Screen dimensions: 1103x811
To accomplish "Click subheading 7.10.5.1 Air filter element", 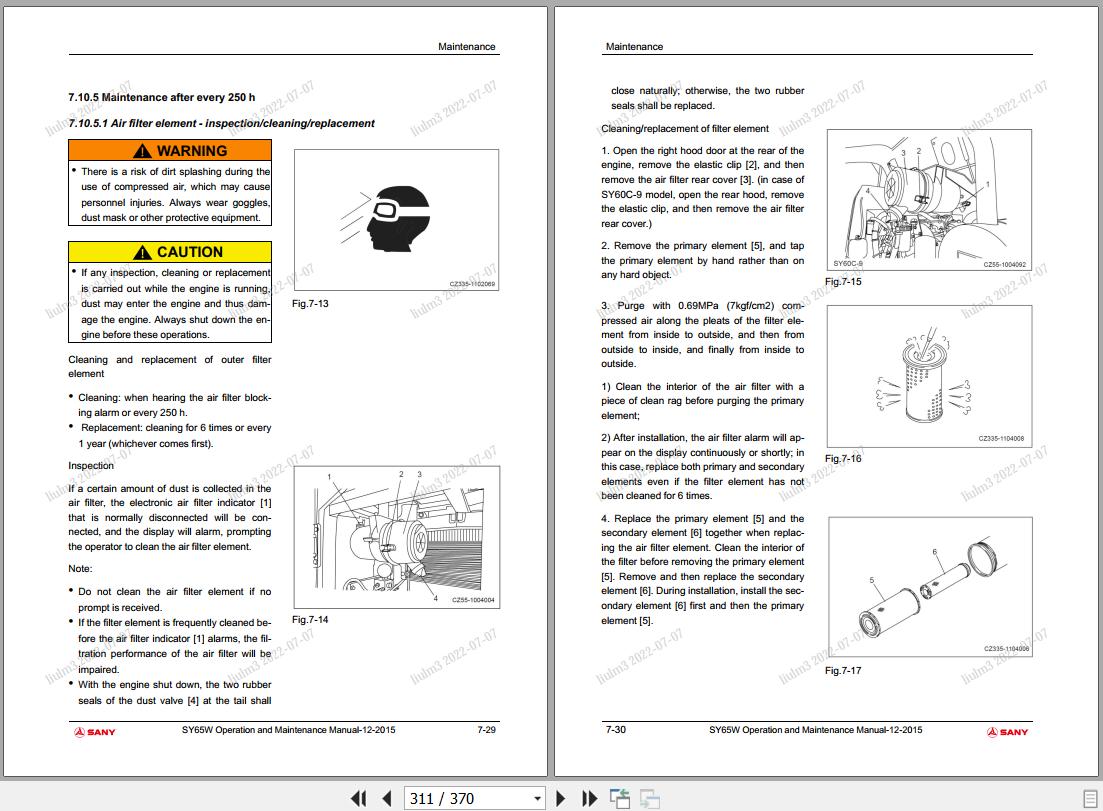I will click(222, 123).
